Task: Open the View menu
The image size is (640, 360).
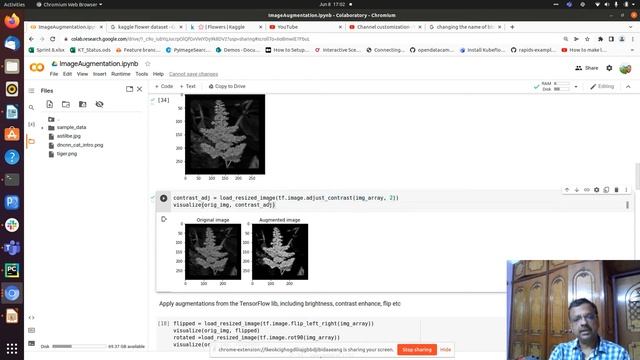Action: (82, 74)
